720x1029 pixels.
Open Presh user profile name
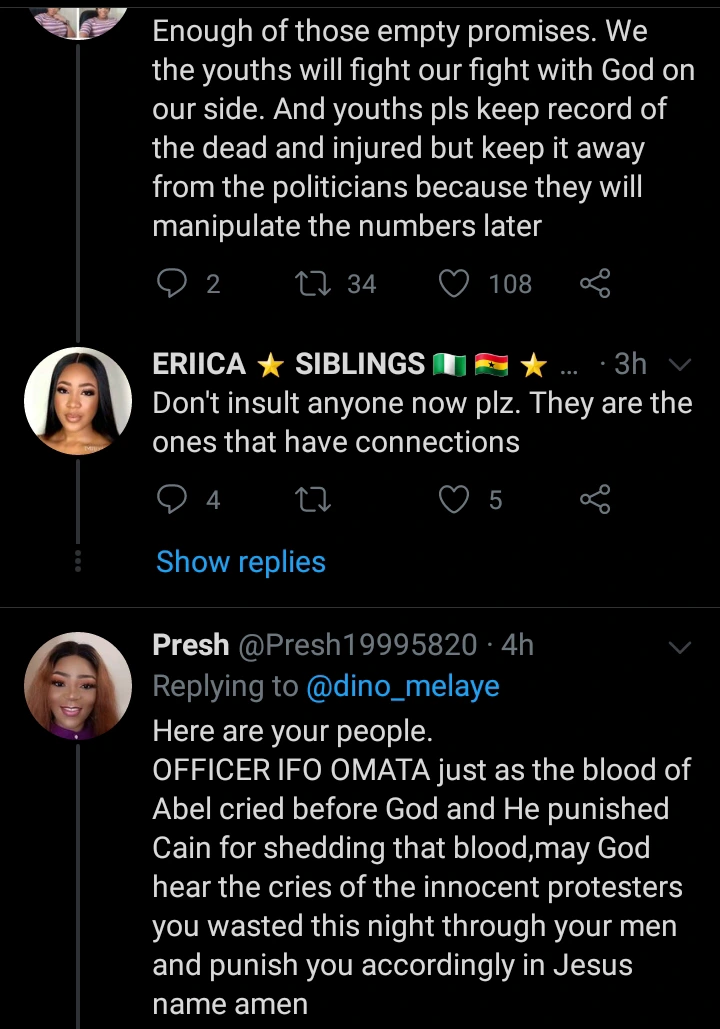(190, 646)
